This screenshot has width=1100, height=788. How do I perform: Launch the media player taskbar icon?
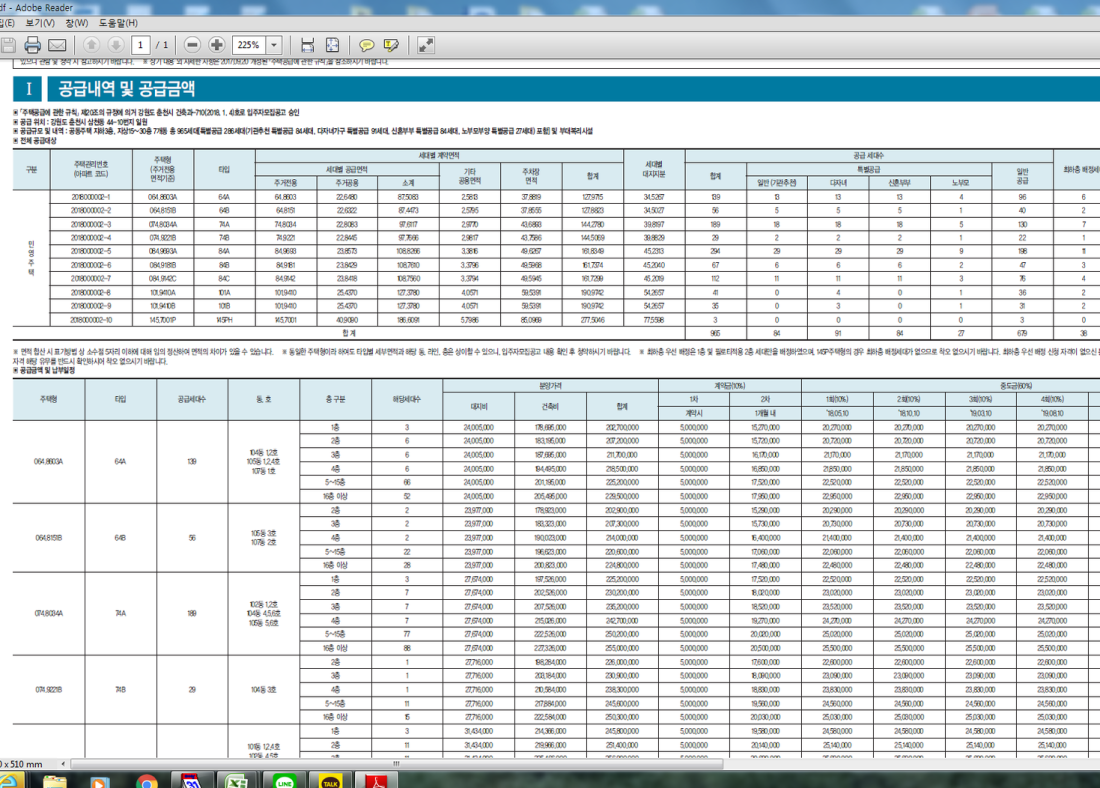(100, 781)
